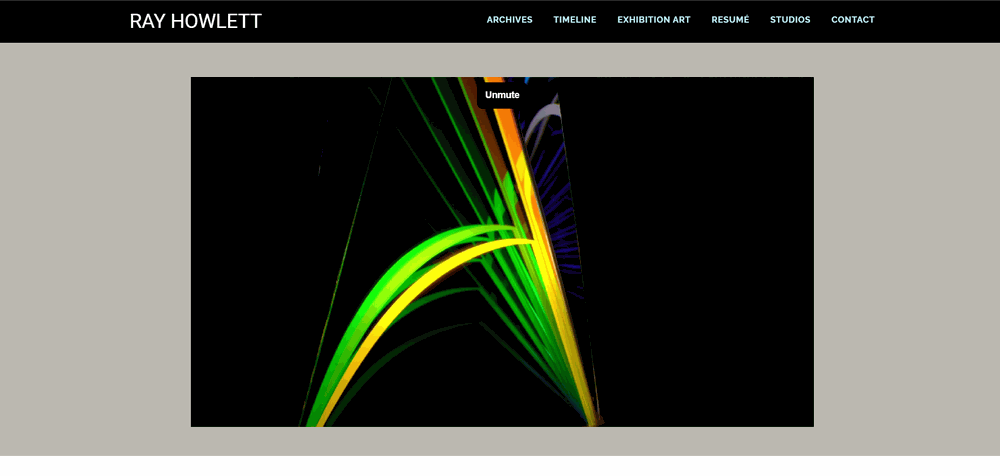The height and width of the screenshot is (476, 1000).
Task: View the Resumé page
Action: tap(730, 20)
